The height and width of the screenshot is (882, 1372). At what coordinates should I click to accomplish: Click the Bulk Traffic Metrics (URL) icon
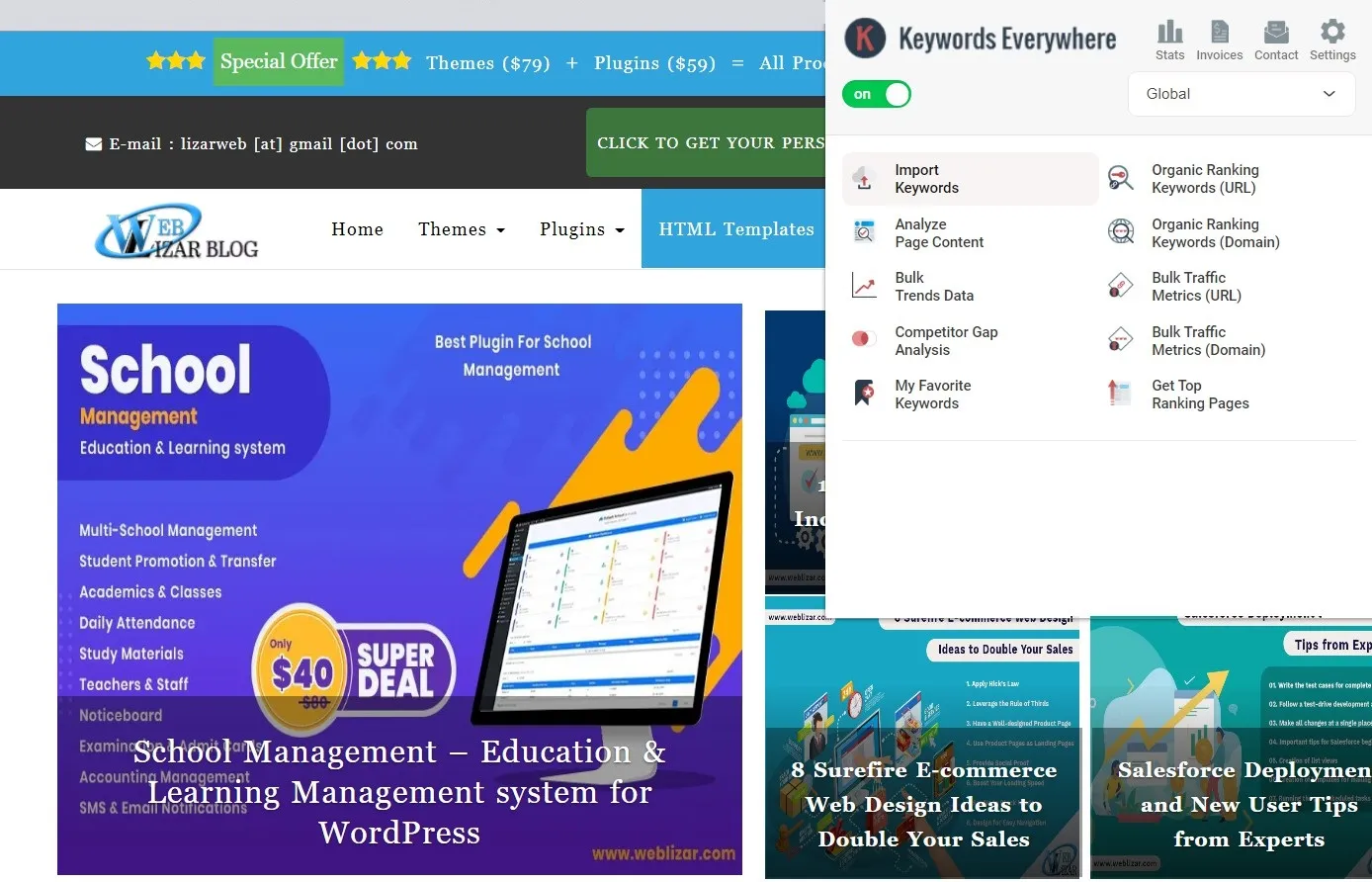pyautogui.click(x=1120, y=286)
